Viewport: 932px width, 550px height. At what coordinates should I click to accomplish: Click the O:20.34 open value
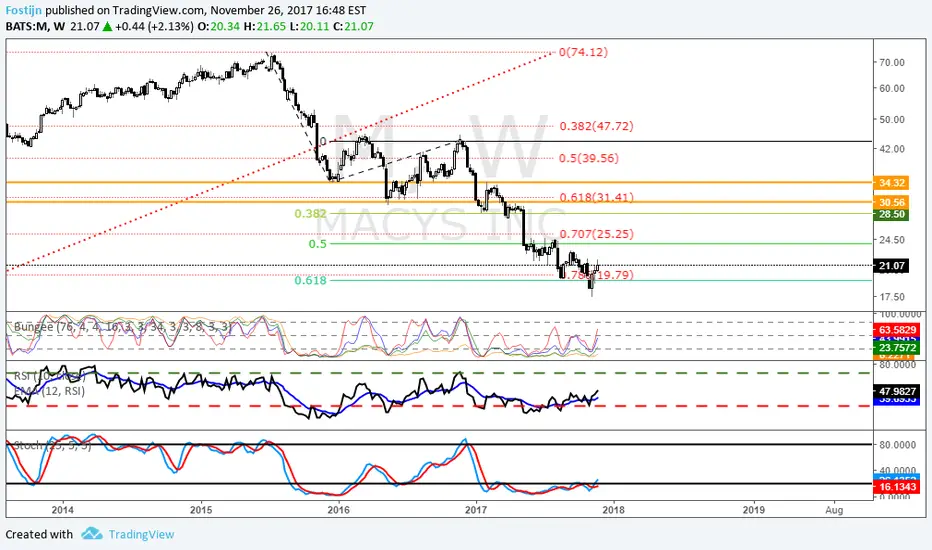coord(218,26)
